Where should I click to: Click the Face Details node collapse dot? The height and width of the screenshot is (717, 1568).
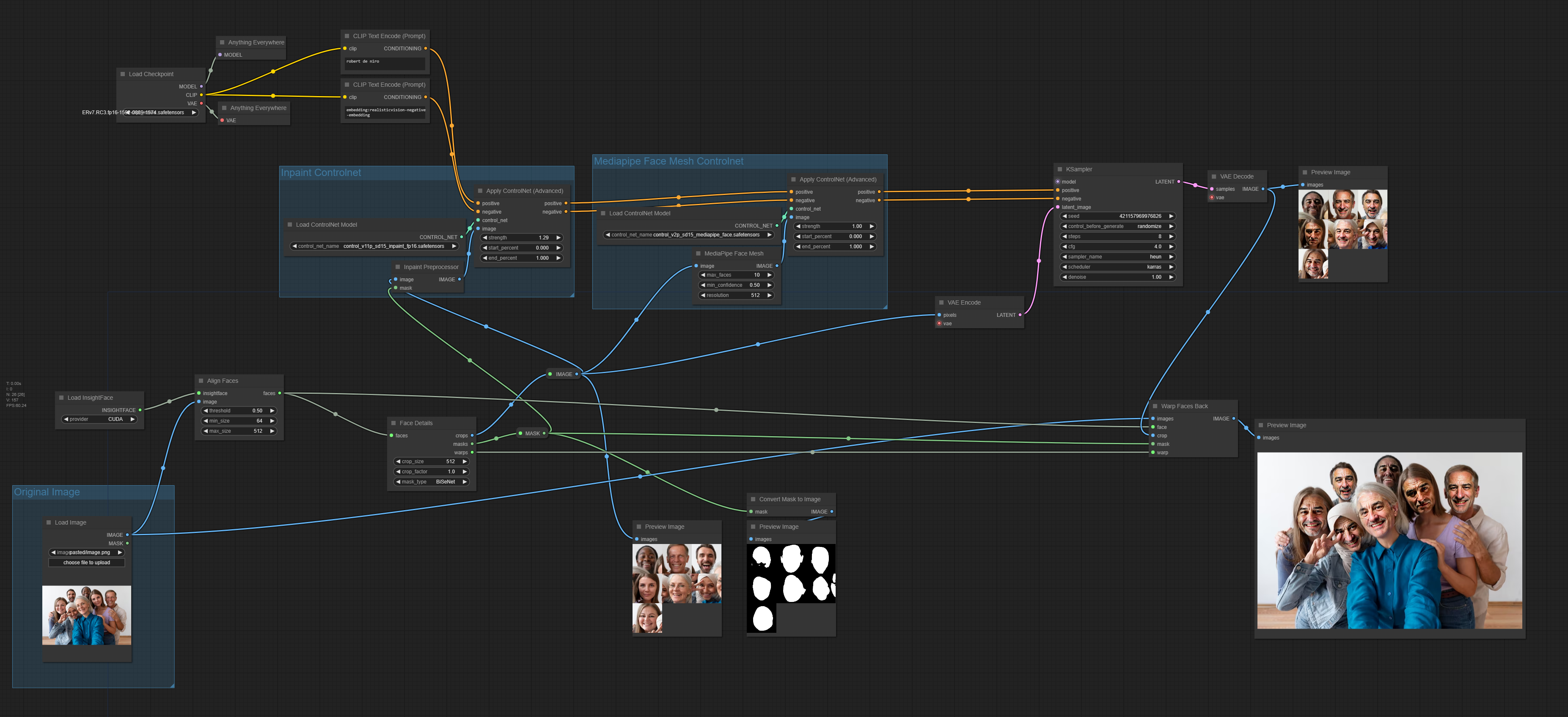[393, 423]
